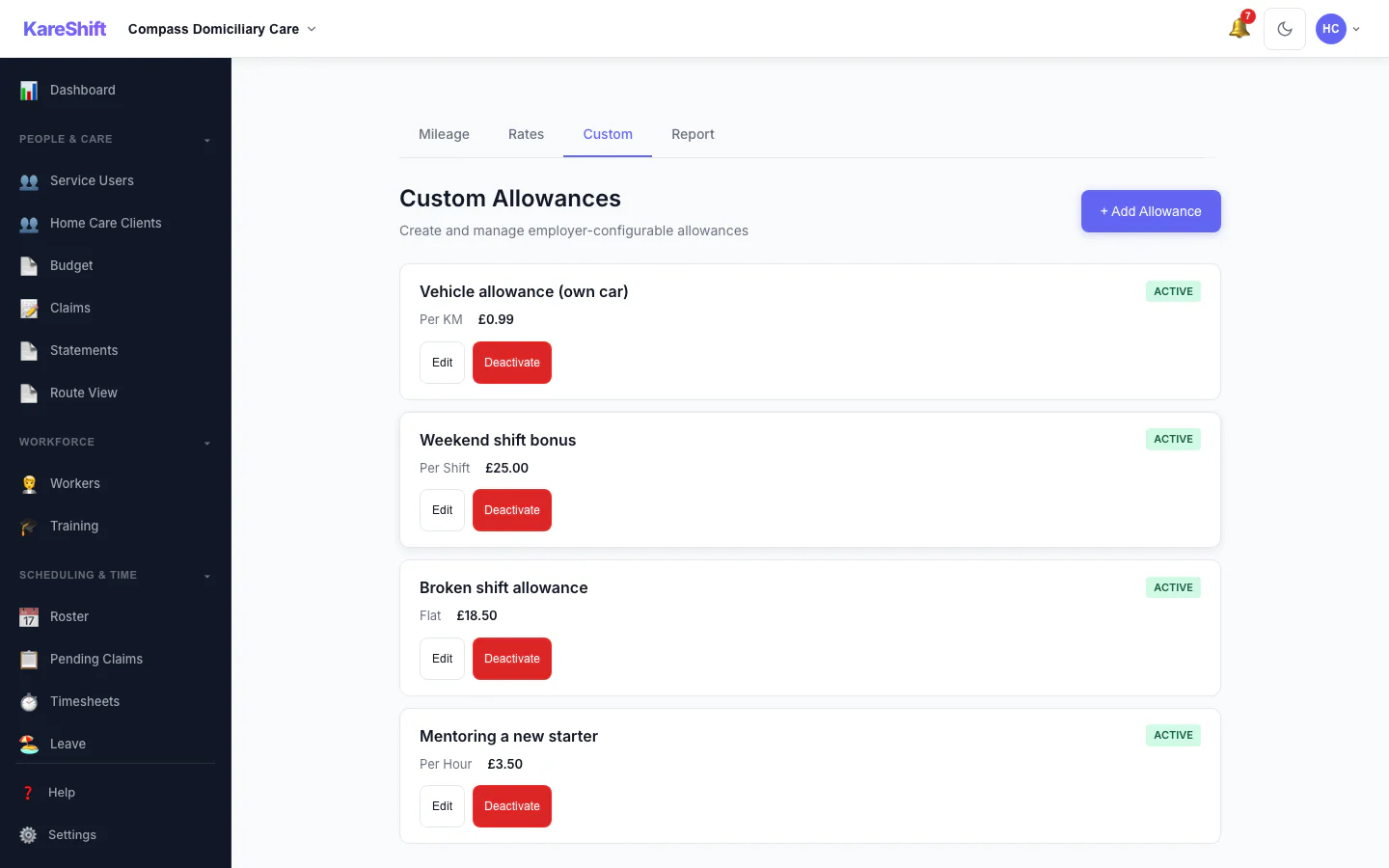Viewport: 1389px width, 868px height.
Task: Click the Add Allowance button
Action: 1151,211
